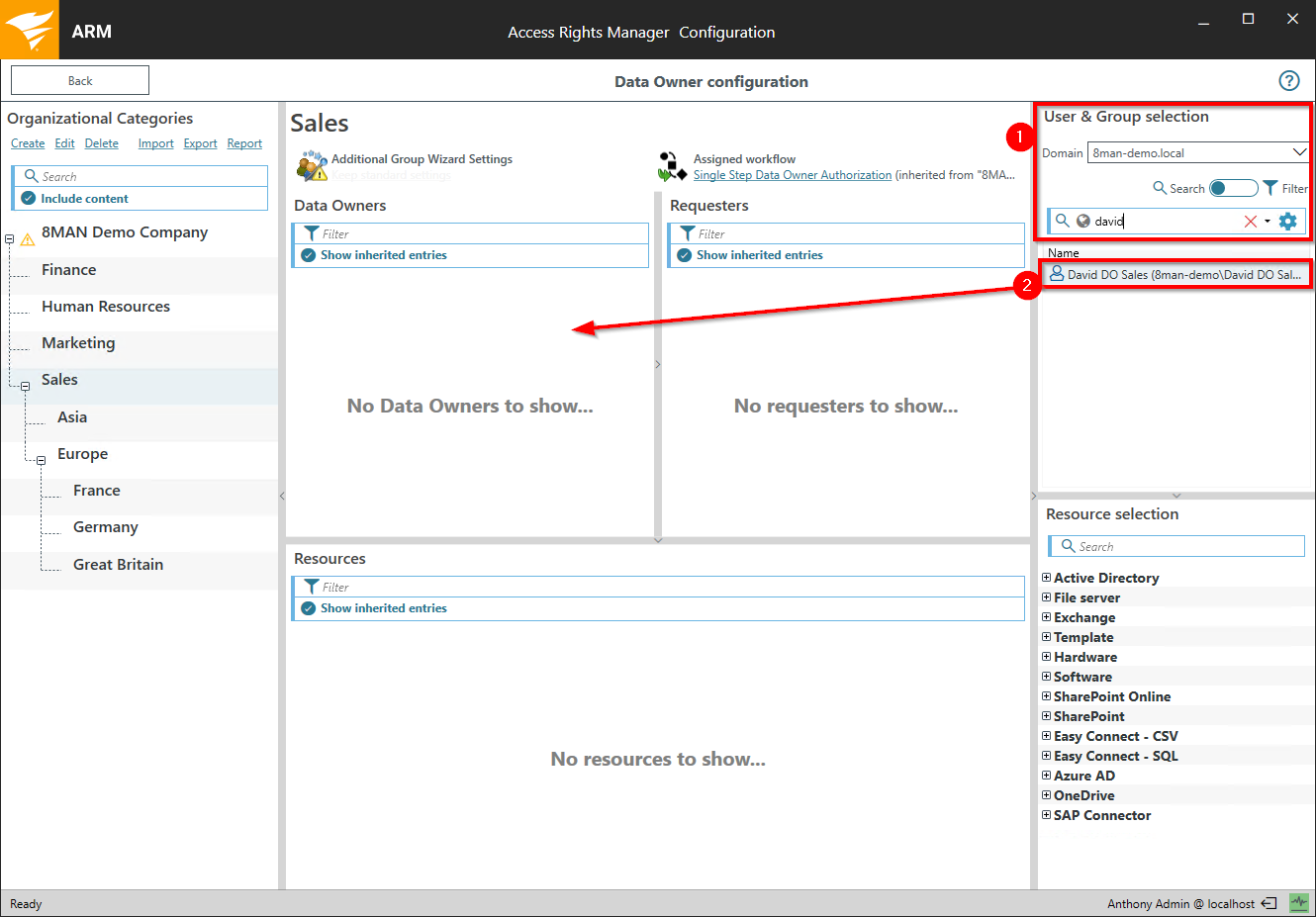The height and width of the screenshot is (917, 1316).
Task: Click the logout icon next to Anthony Admin
Action: pos(1269,903)
